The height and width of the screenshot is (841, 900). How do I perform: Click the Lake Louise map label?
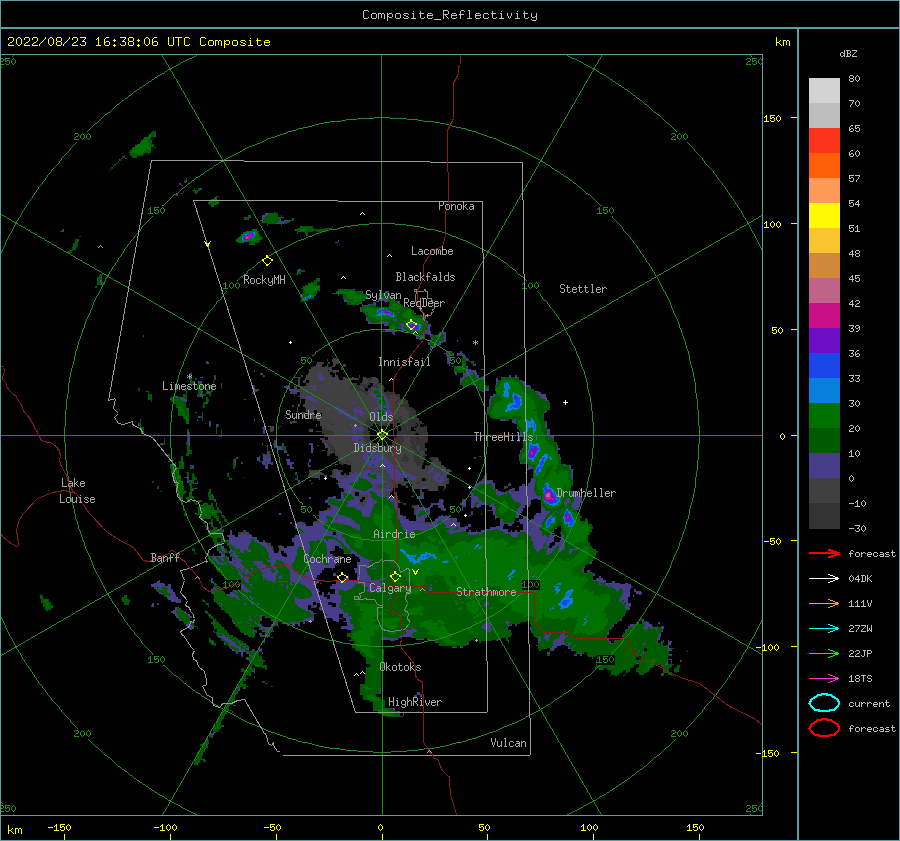pyautogui.click(x=78, y=491)
